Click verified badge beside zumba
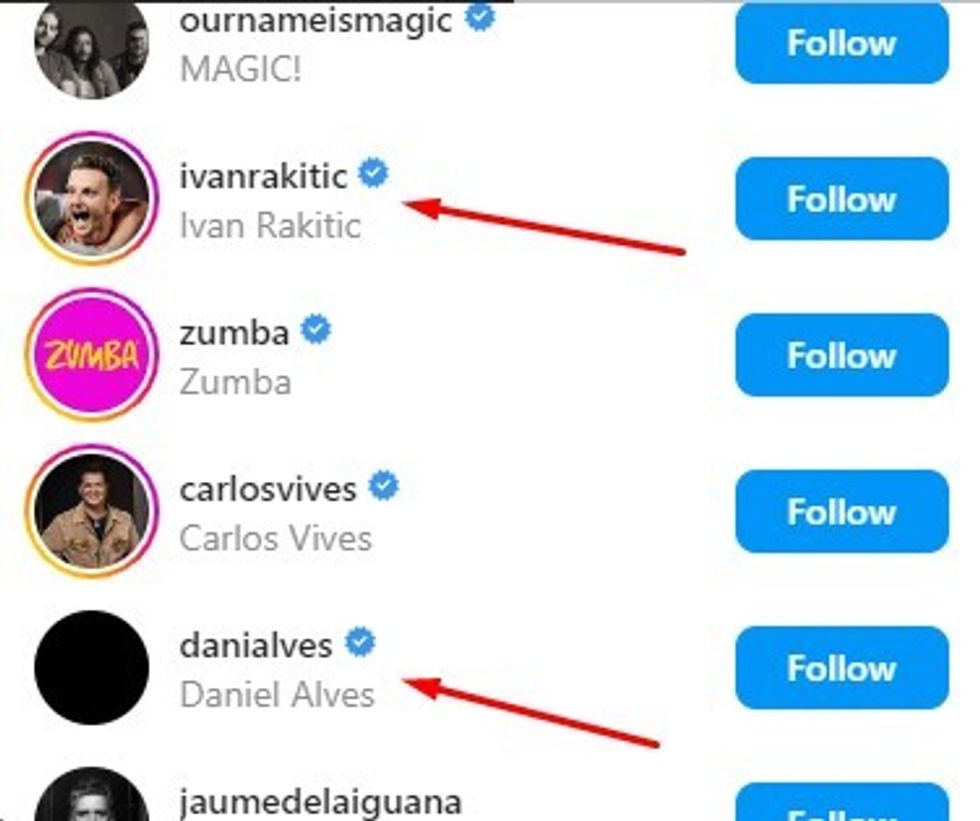The width and height of the screenshot is (980, 821). point(316,330)
